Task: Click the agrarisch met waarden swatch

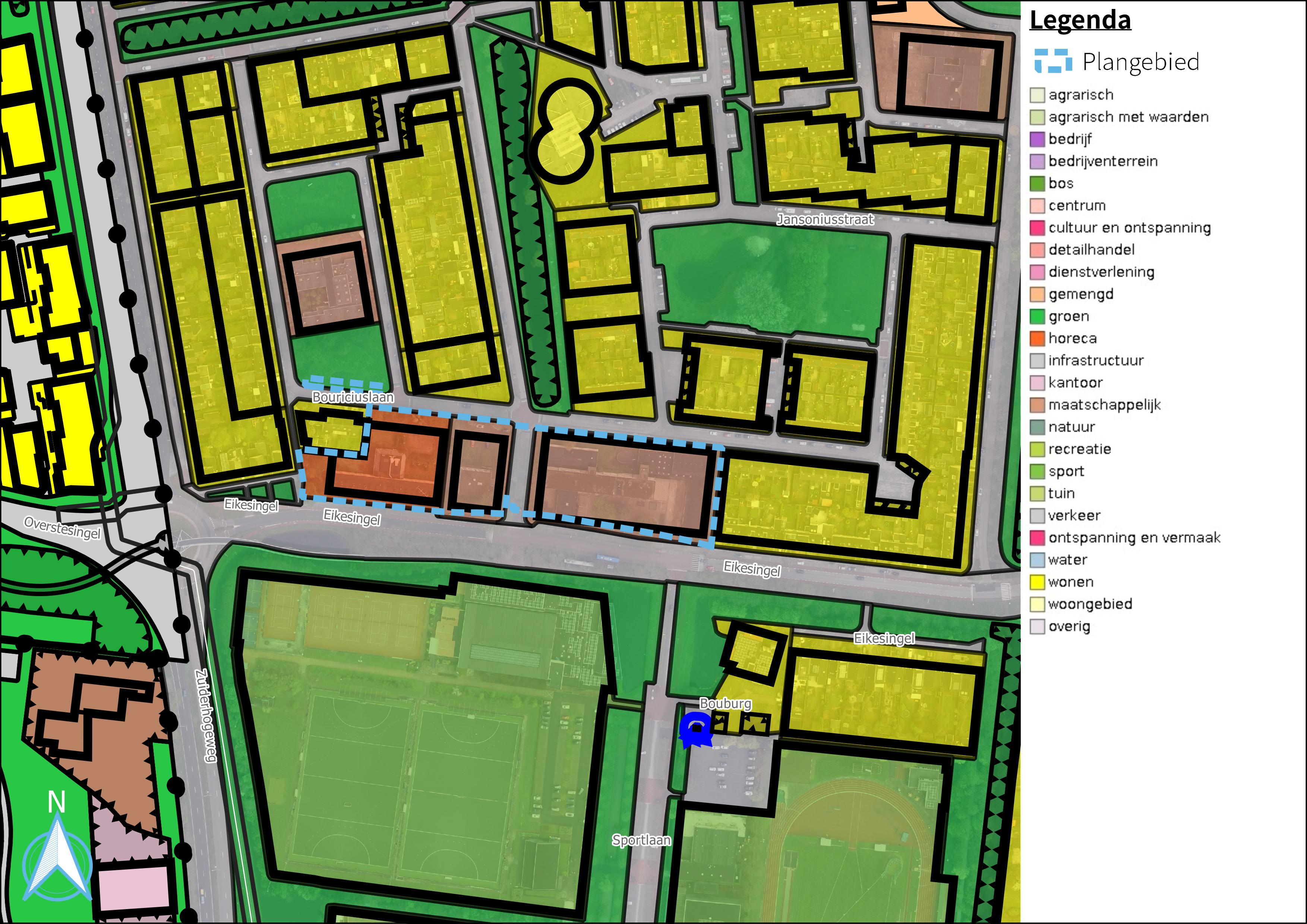Action: pos(1037,117)
